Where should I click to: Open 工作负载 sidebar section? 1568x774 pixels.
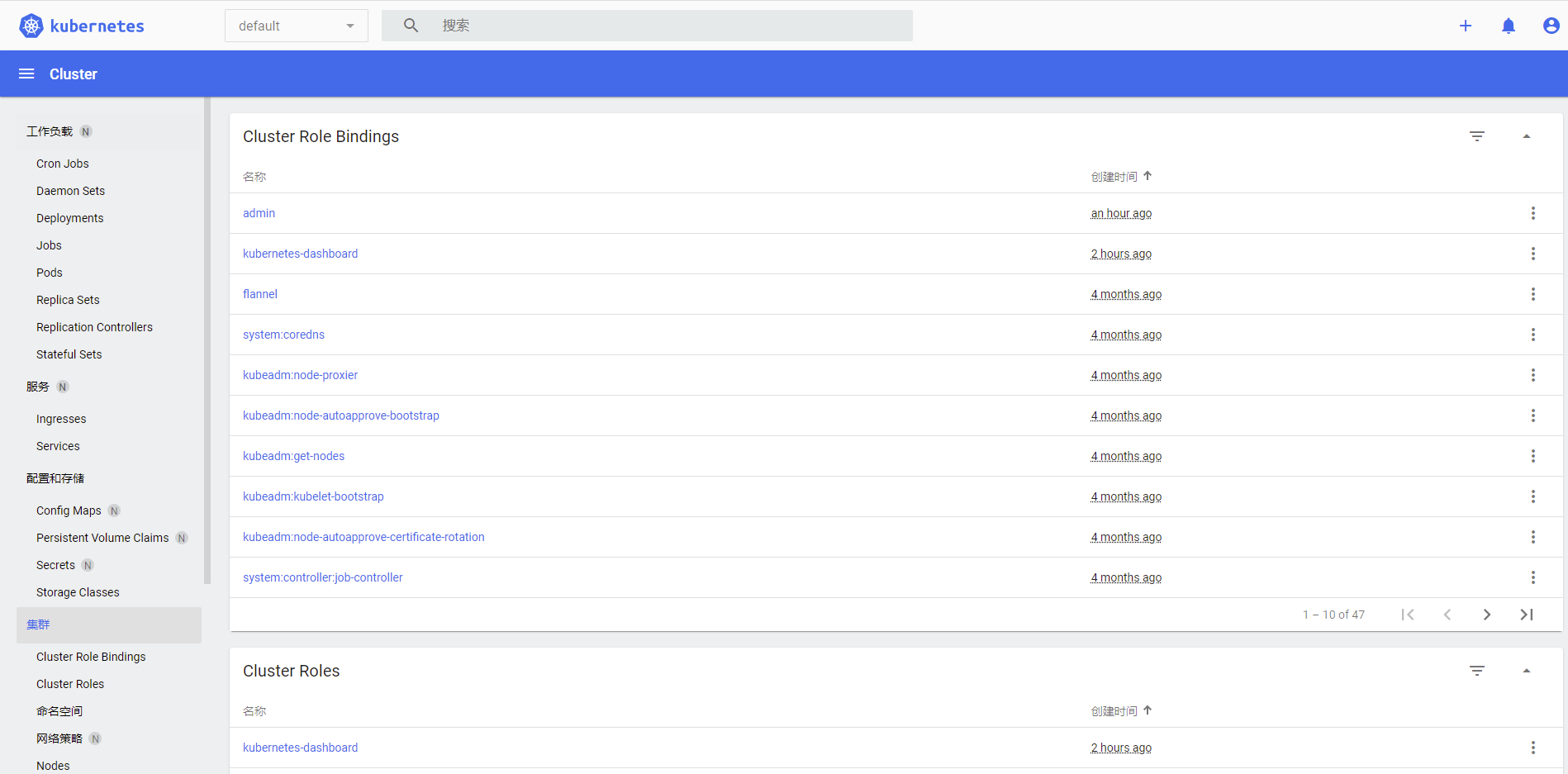[50, 131]
